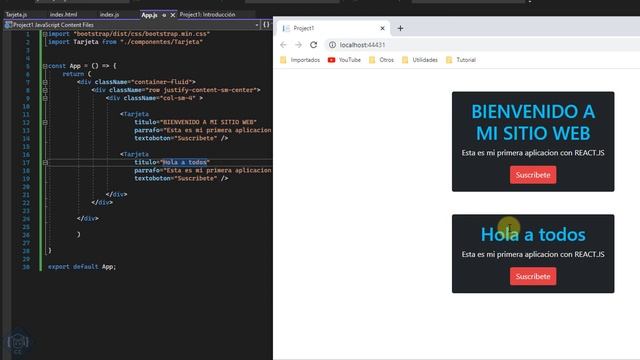Click 'export default App;' code line

(82, 267)
